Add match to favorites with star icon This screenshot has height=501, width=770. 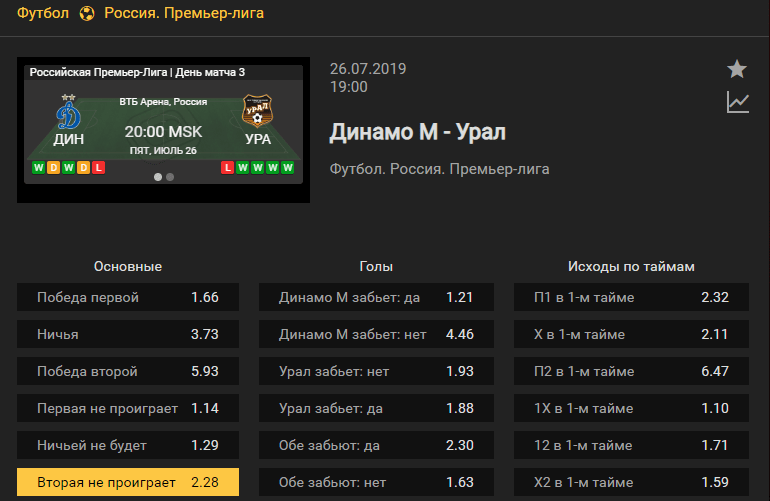(x=737, y=69)
